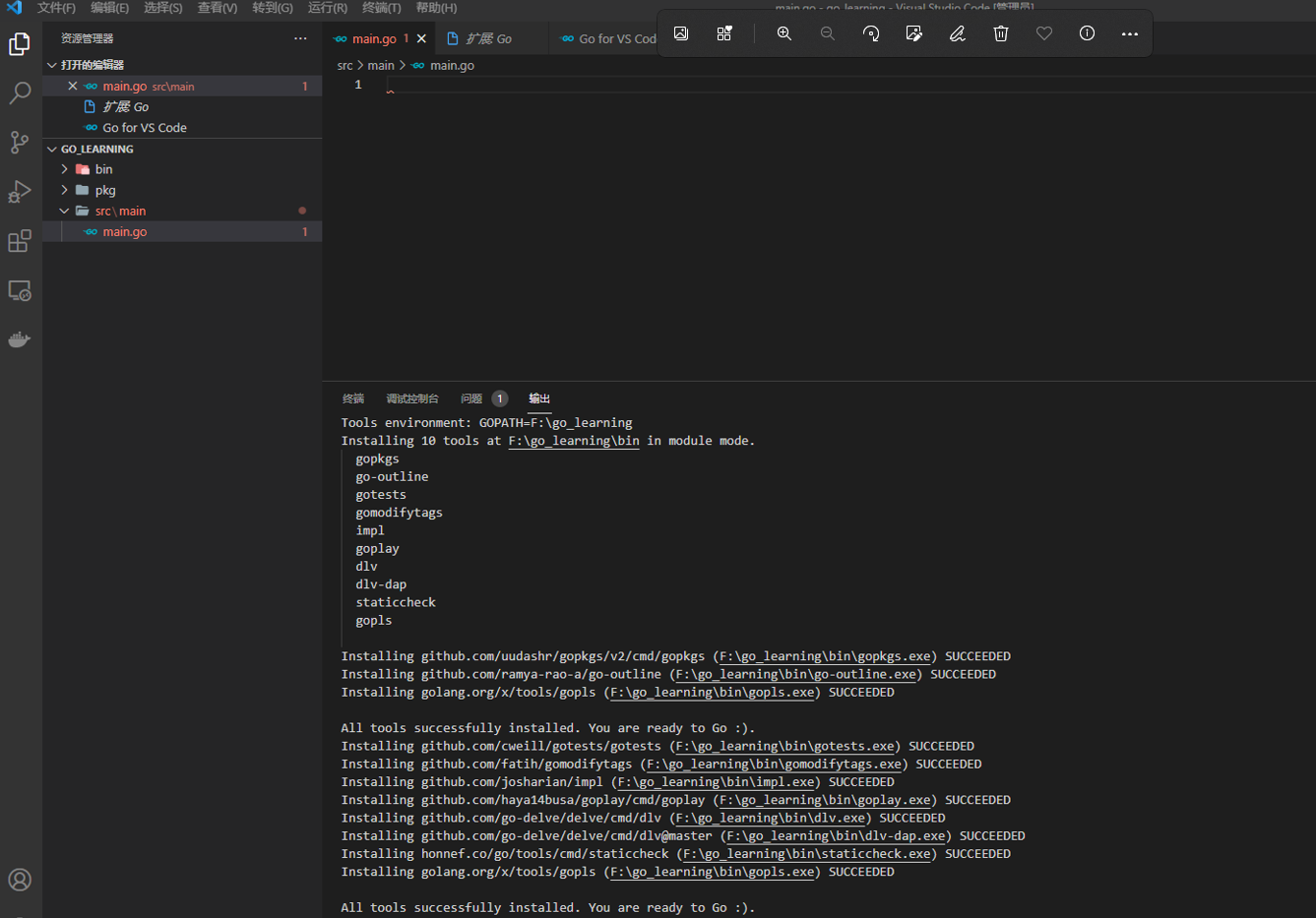The image size is (1316, 918).
Task: Collapse the GO_LEARNING folder section
Action: point(90,150)
